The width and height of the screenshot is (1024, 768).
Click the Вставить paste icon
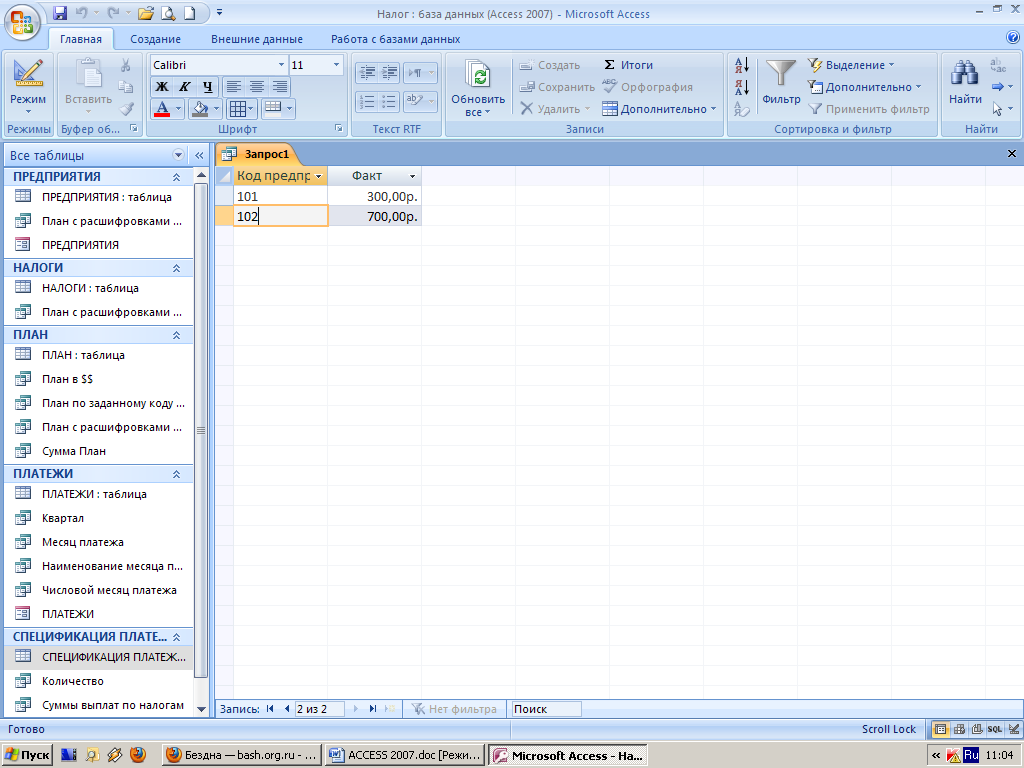pos(88,74)
